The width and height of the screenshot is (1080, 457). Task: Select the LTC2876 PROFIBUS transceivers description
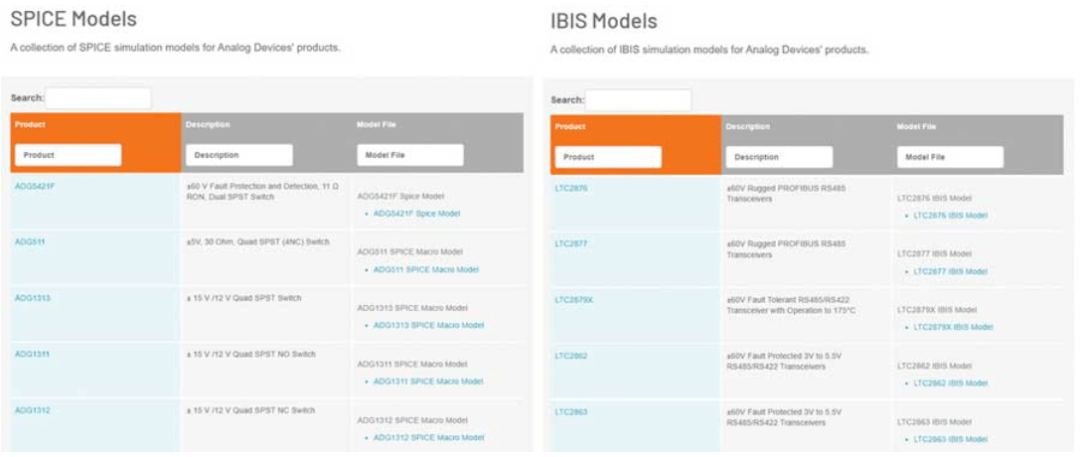pyautogui.click(x=786, y=193)
